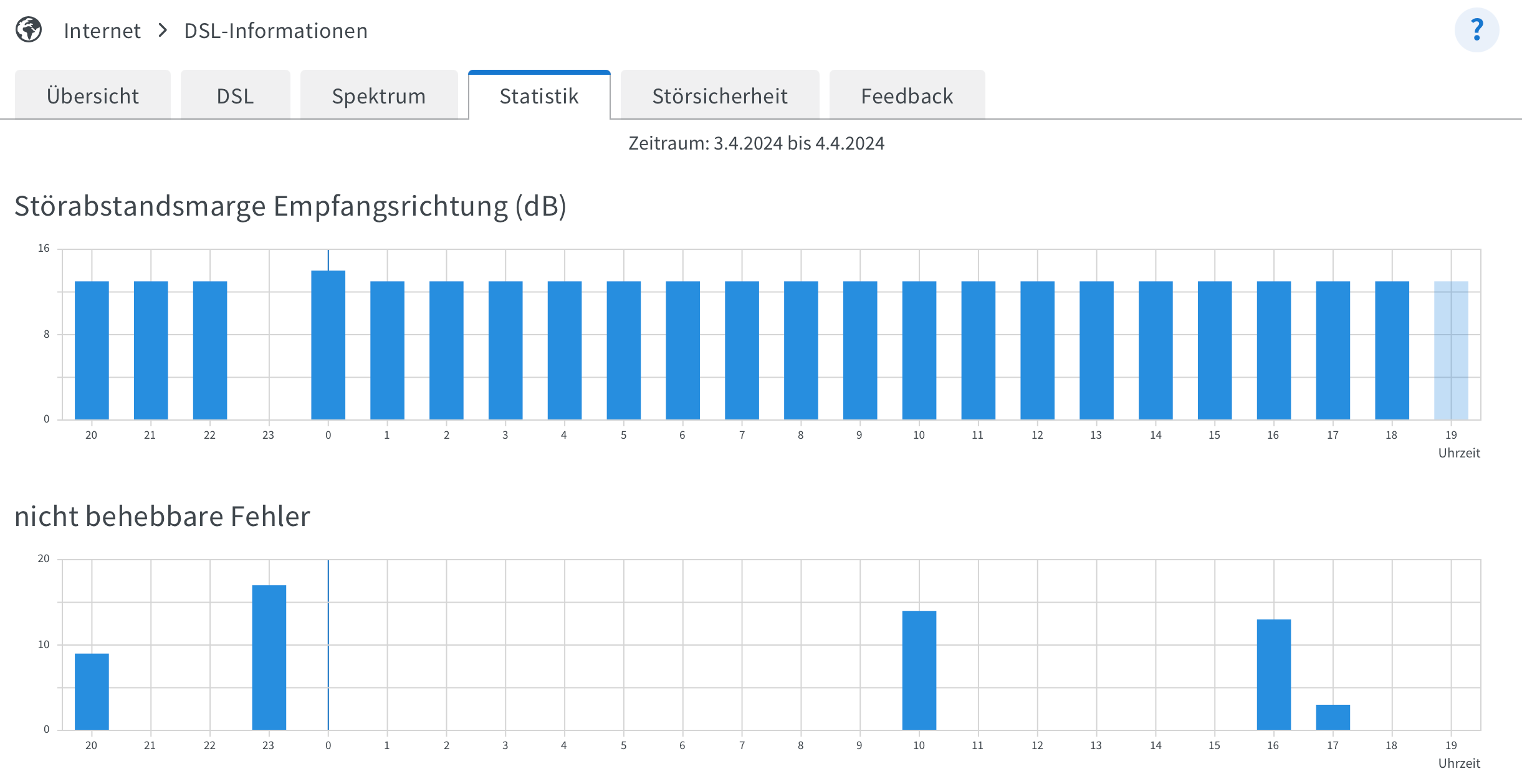Click the hour 20 bar in Störabstandsmarge chart
The image size is (1522, 784).
coord(92,350)
